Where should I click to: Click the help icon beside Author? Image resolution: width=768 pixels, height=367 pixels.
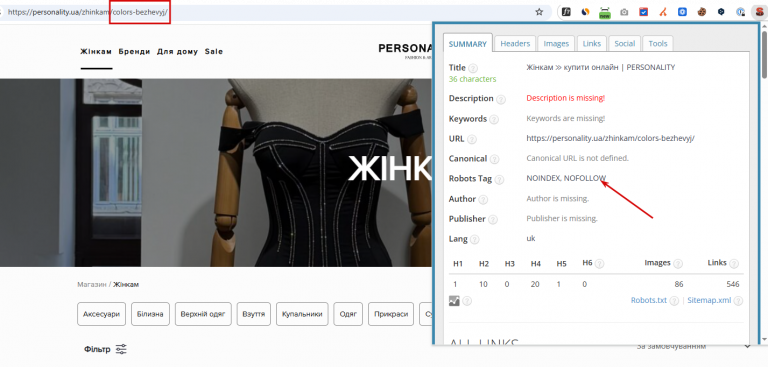tap(483, 199)
